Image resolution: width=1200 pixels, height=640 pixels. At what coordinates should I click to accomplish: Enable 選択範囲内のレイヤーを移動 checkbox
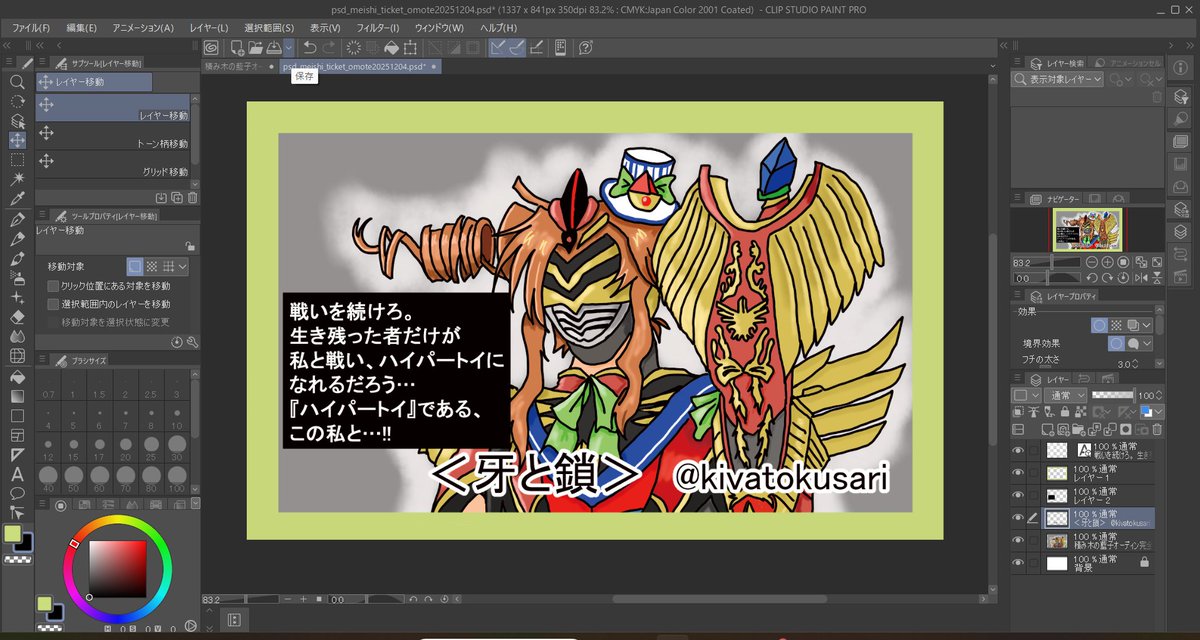click(x=53, y=304)
